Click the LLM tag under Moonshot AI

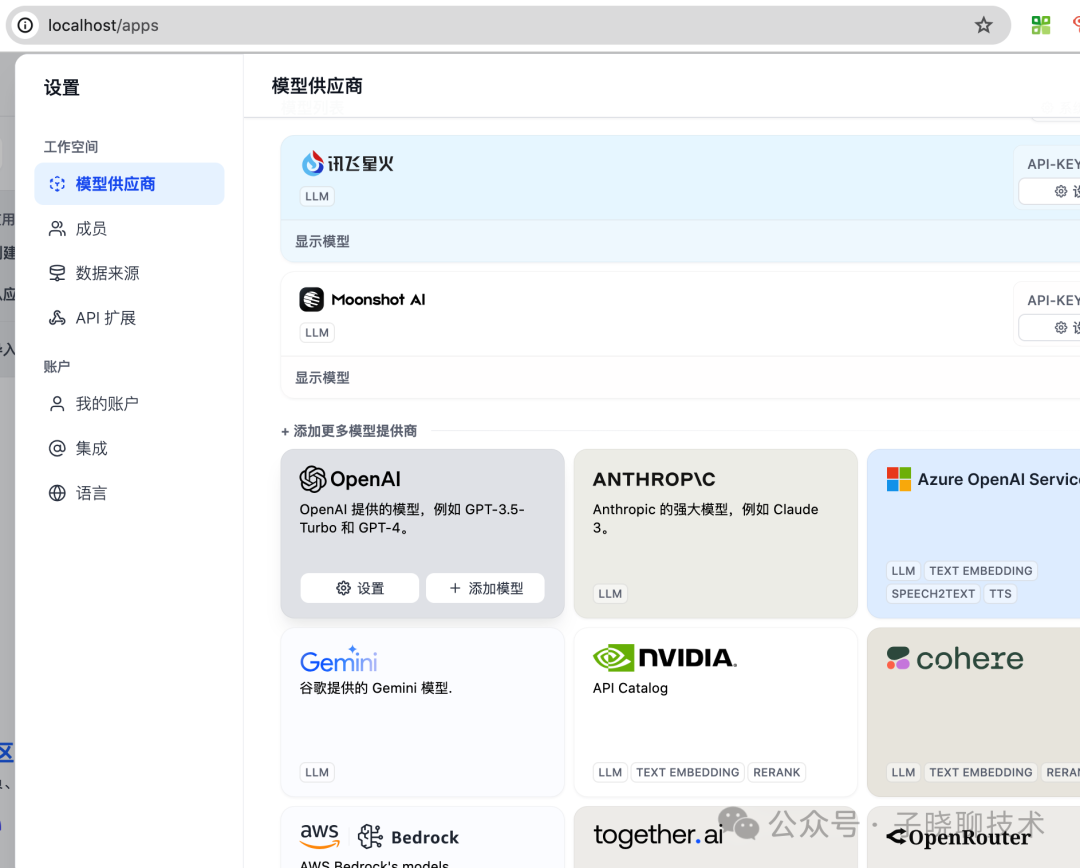point(317,333)
